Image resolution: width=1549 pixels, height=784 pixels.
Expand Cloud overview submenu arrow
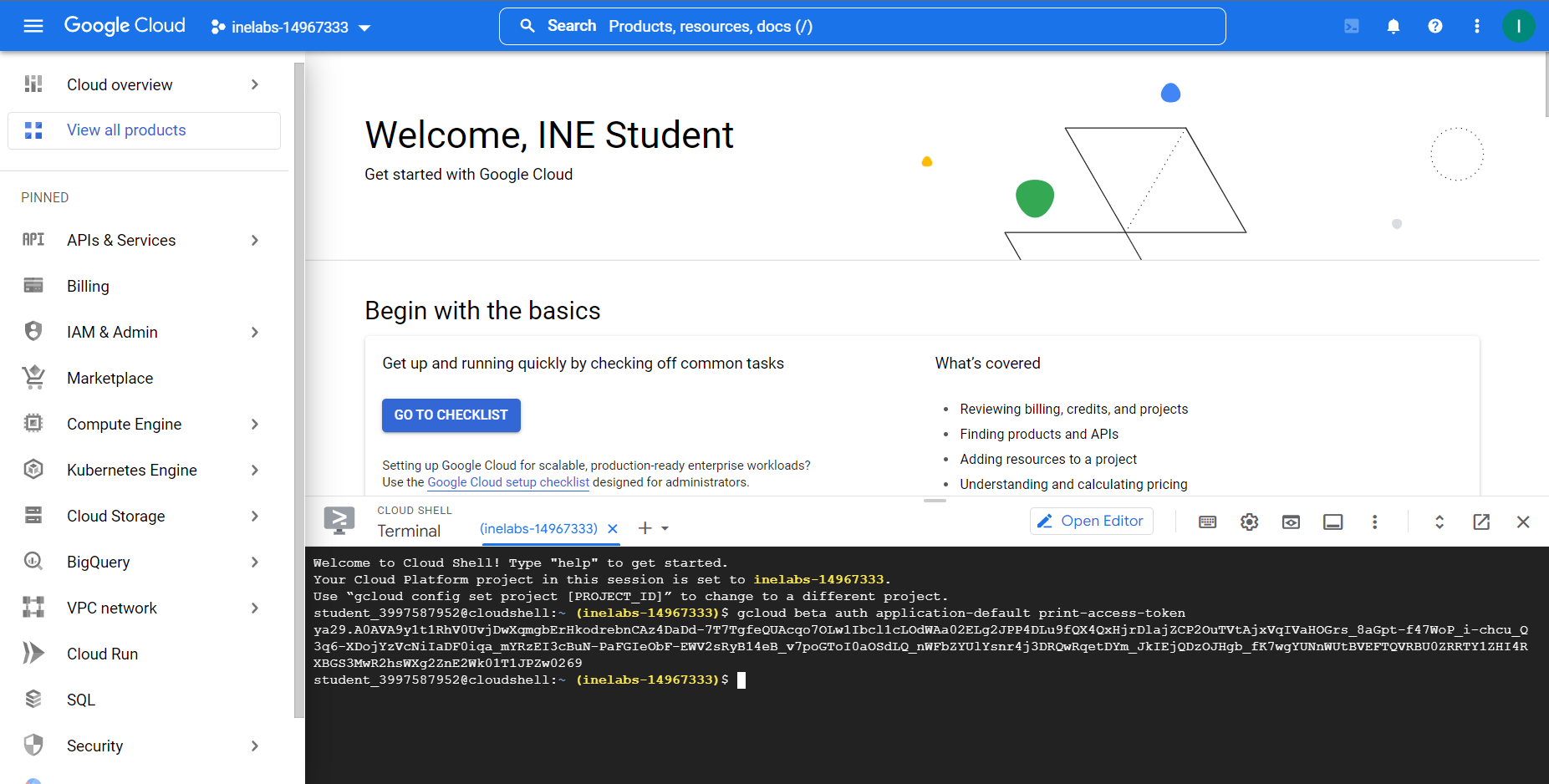tap(255, 84)
